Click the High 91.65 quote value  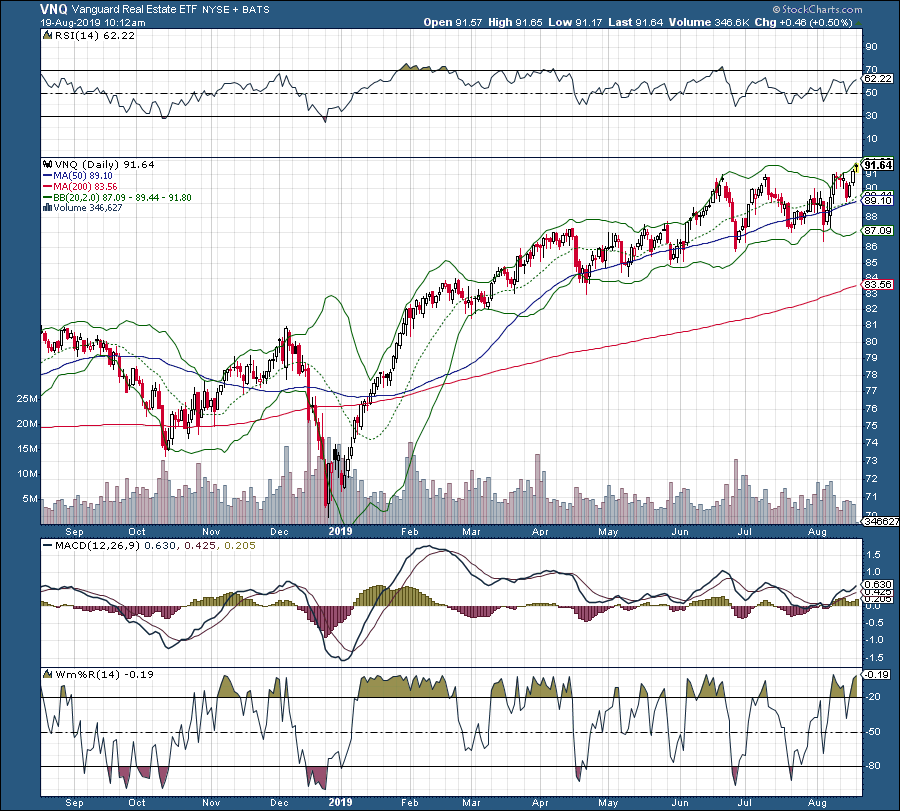pos(515,22)
